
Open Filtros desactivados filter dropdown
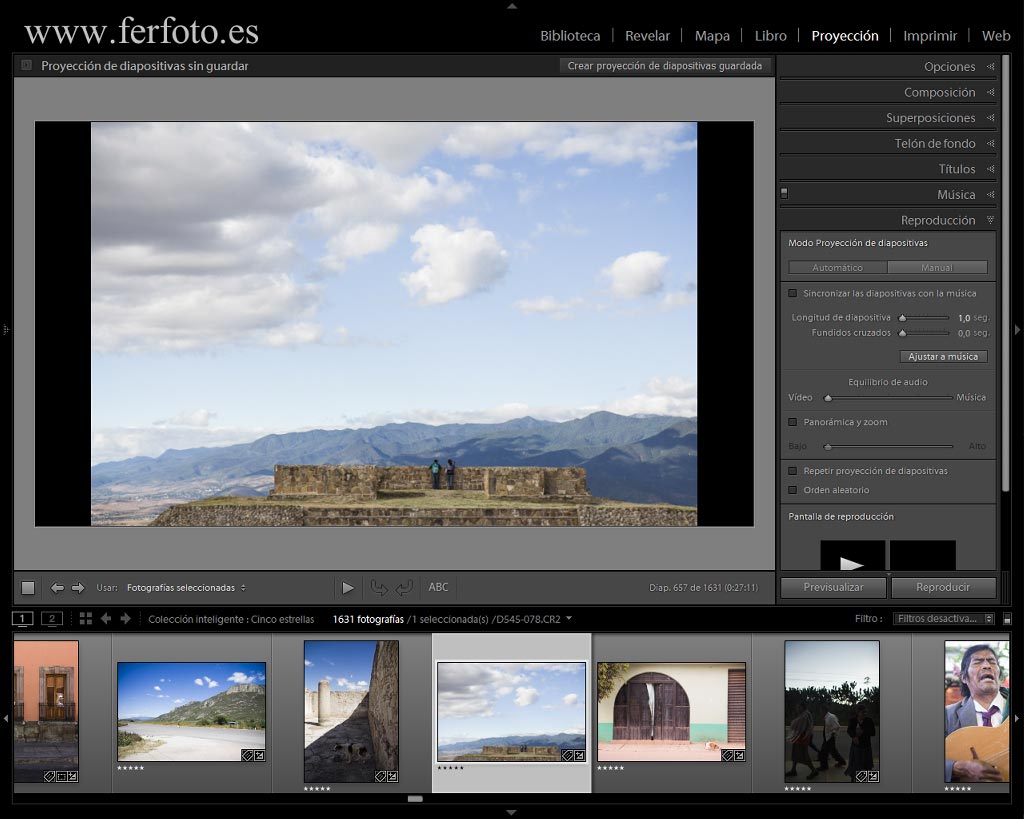pos(943,618)
